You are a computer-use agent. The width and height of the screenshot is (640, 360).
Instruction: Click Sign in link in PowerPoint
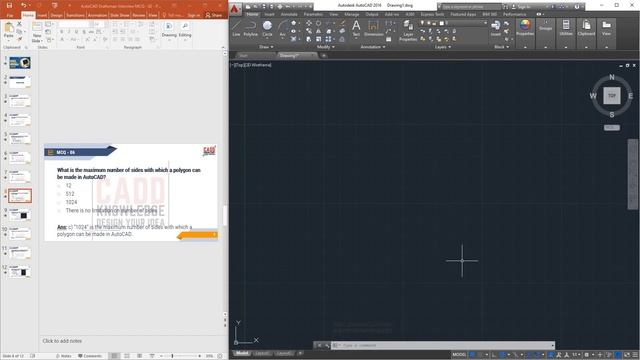[194, 15]
